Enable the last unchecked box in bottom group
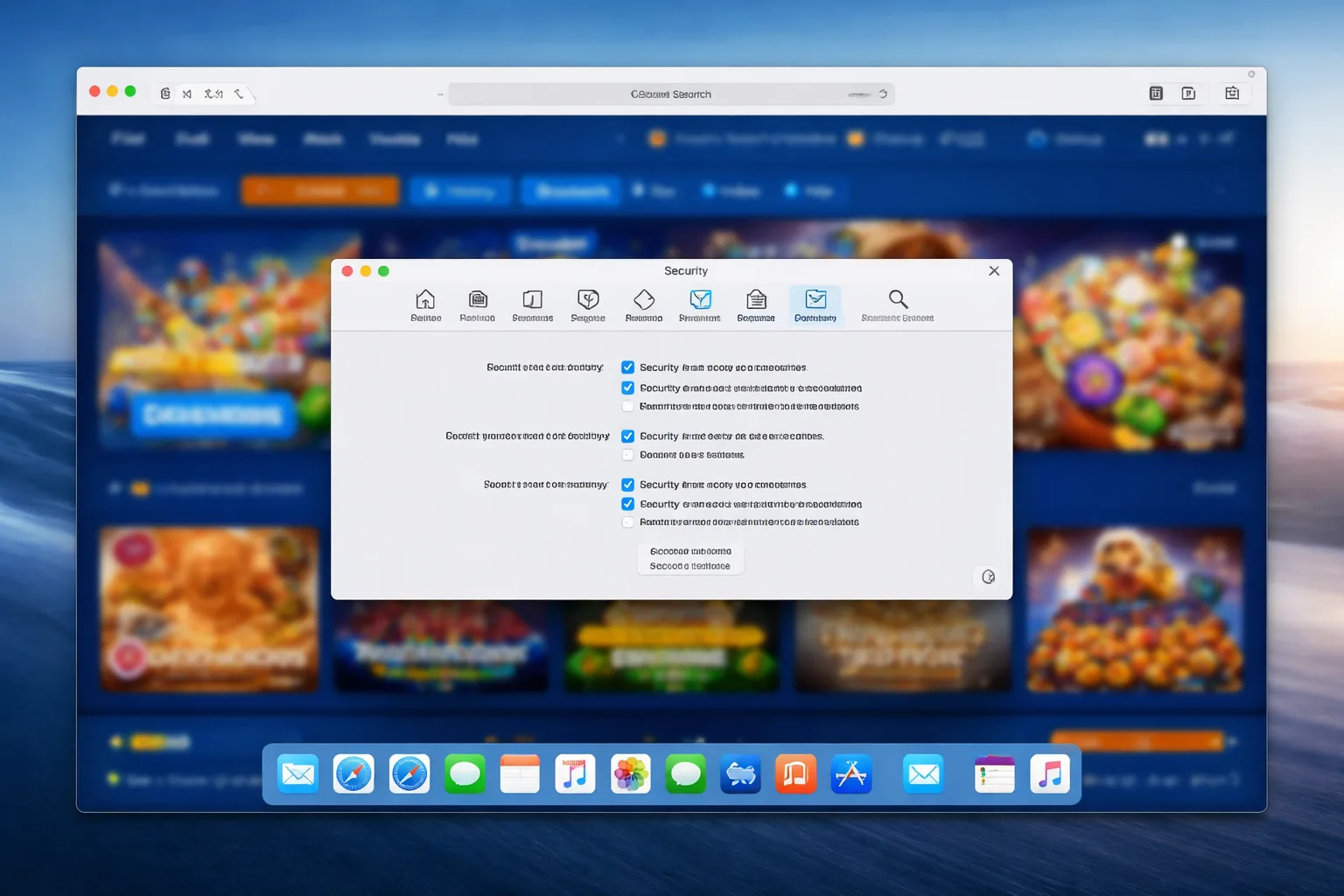Viewport: 1344px width, 896px height. (x=627, y=522)
